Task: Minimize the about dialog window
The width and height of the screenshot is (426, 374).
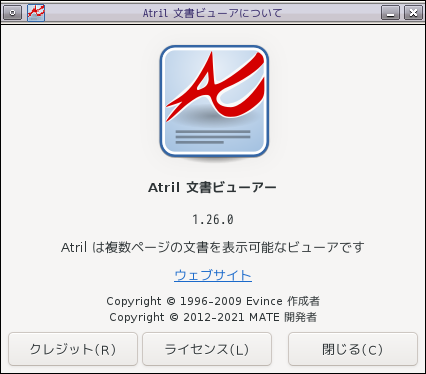Action: 390,13
